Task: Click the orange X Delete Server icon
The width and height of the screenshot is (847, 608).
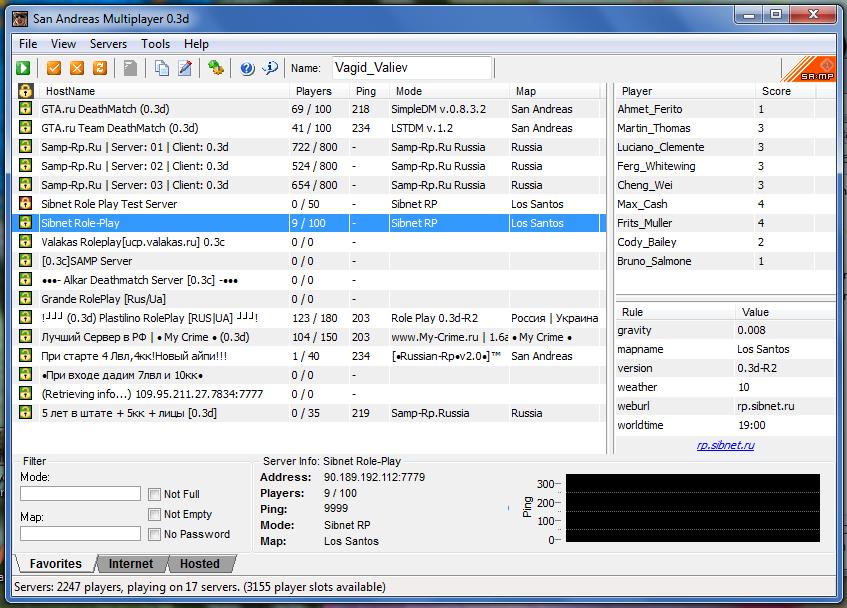Action: point(77,68)
